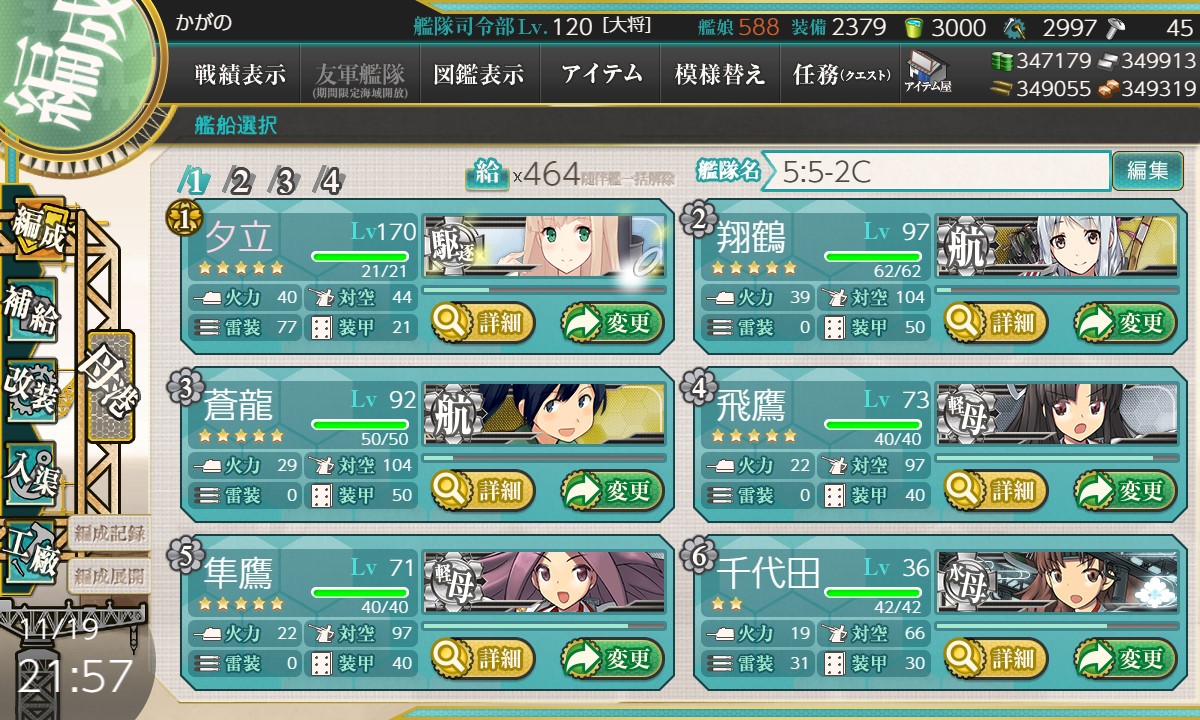Viewport: 1200px width, 720px height.
Task: Click the 母港 home port button
Action: [x=109, y=386]
